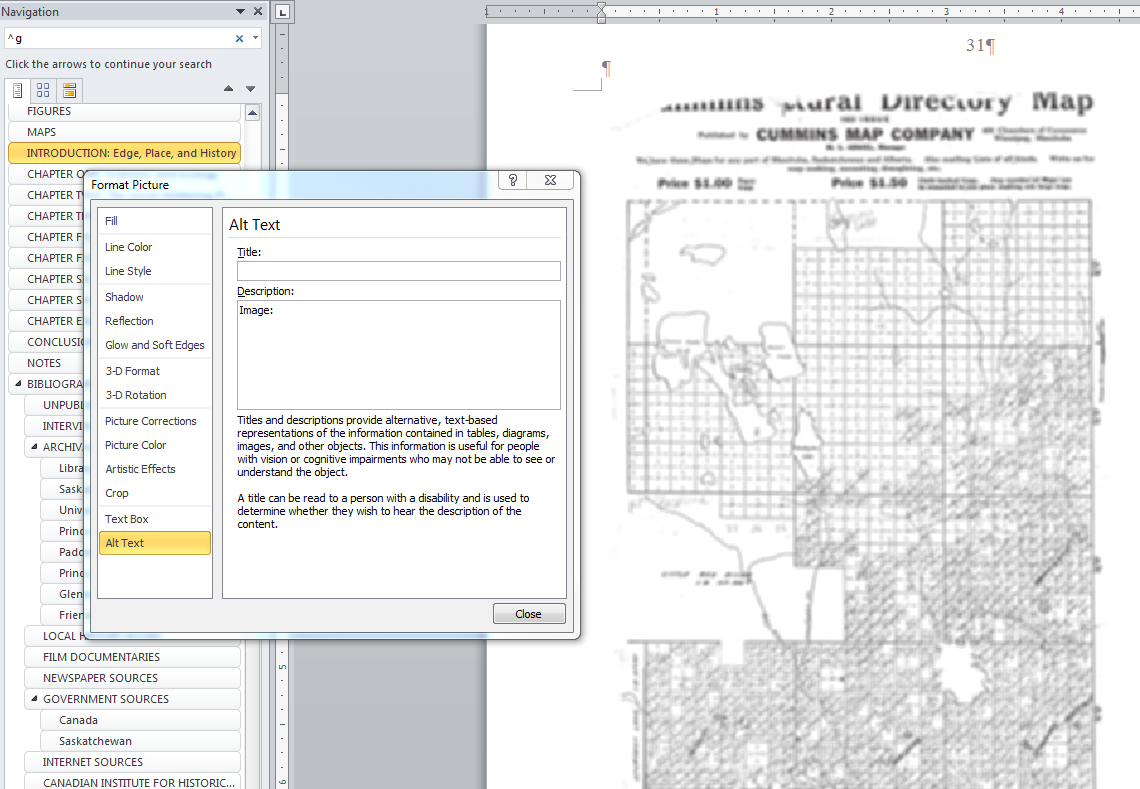Select Picture Color category
This screenshot has height=789, width=1140.
pos(155,446)
